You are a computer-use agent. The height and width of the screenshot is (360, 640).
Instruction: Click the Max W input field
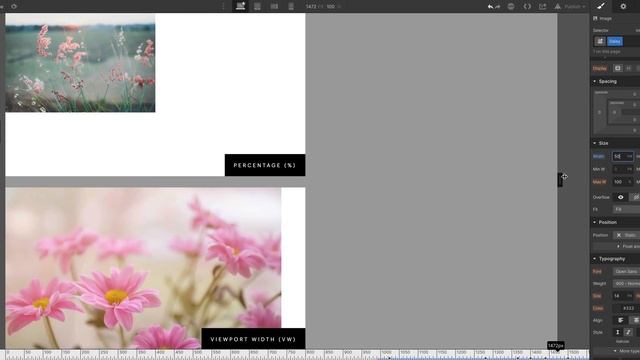tap(622, 182)
